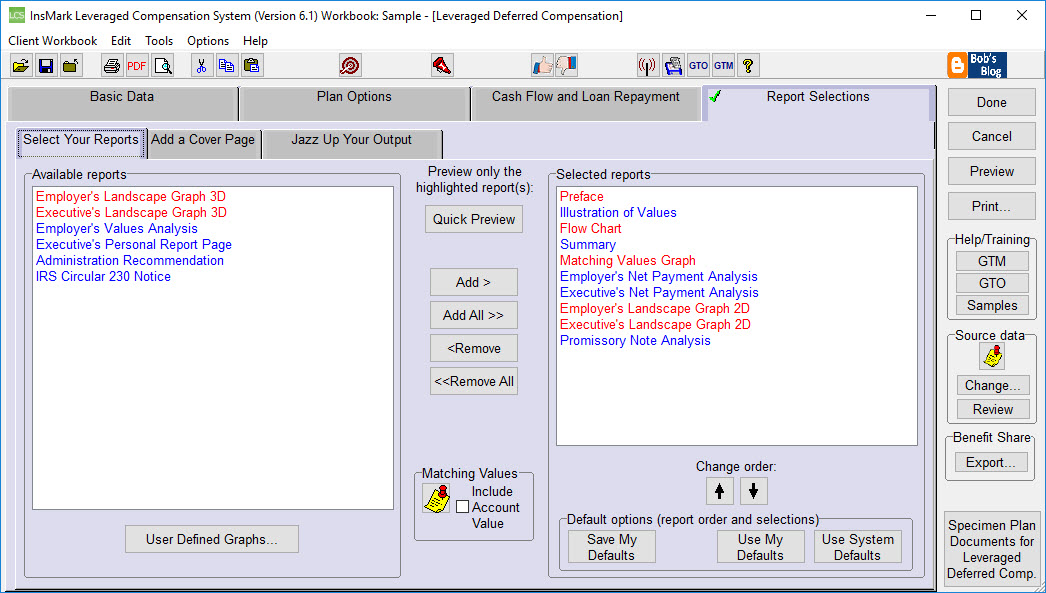Open the Save workbook icon
This screenshot has height=593, width=1046.
pyautogui.click(x=46, y=64)
